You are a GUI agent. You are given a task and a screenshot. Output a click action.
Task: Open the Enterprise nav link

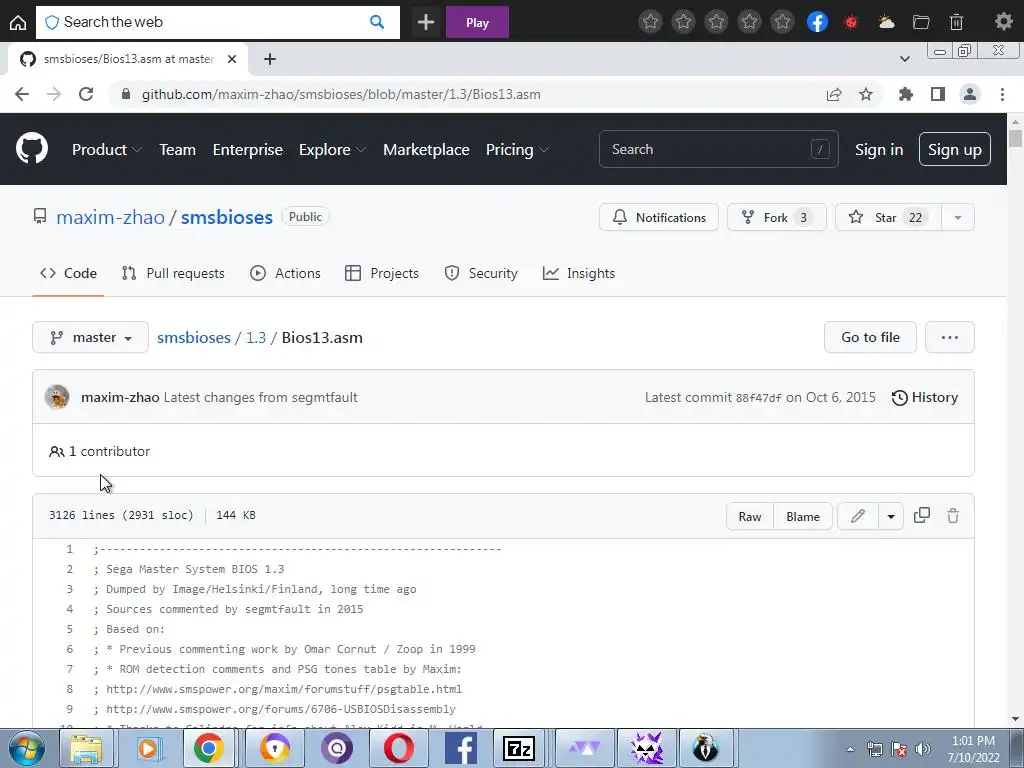[248, 150]
